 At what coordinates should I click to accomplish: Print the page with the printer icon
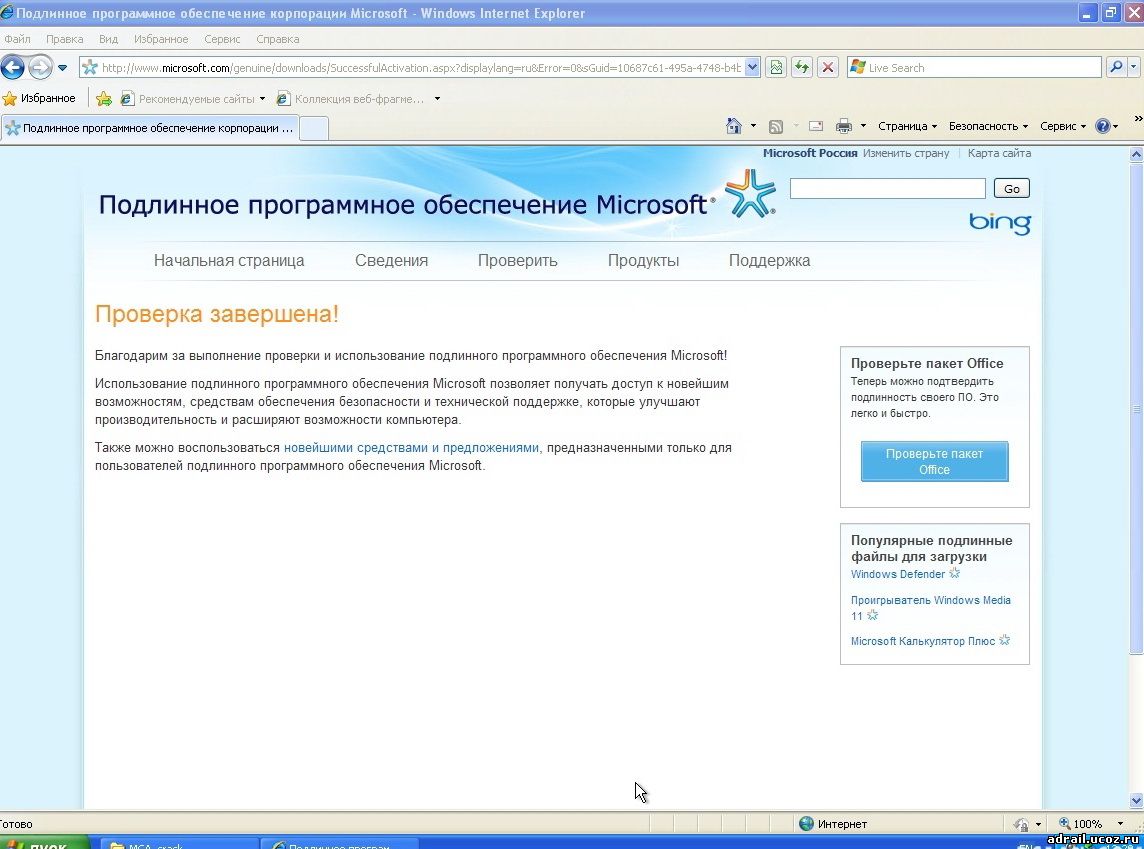click(x=843, y=126)
